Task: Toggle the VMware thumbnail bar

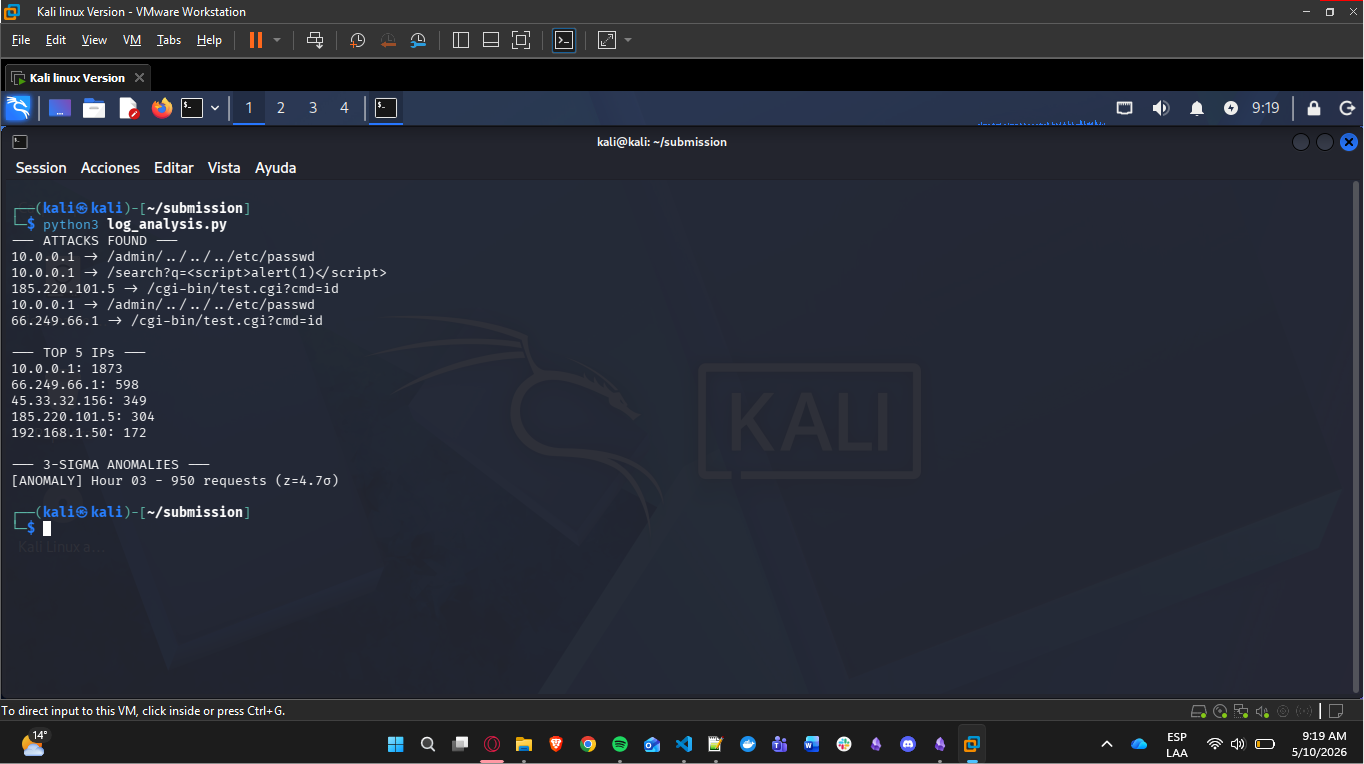Action: coord(491,40)
